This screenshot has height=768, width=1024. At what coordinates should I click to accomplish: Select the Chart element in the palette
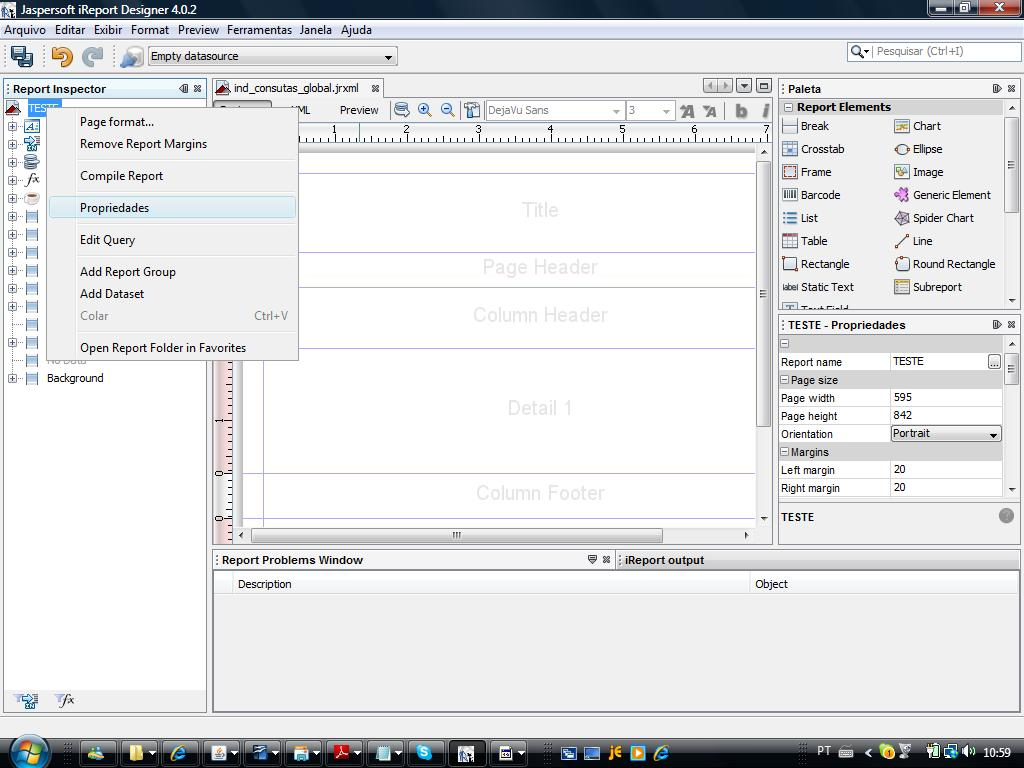[918, 126]
